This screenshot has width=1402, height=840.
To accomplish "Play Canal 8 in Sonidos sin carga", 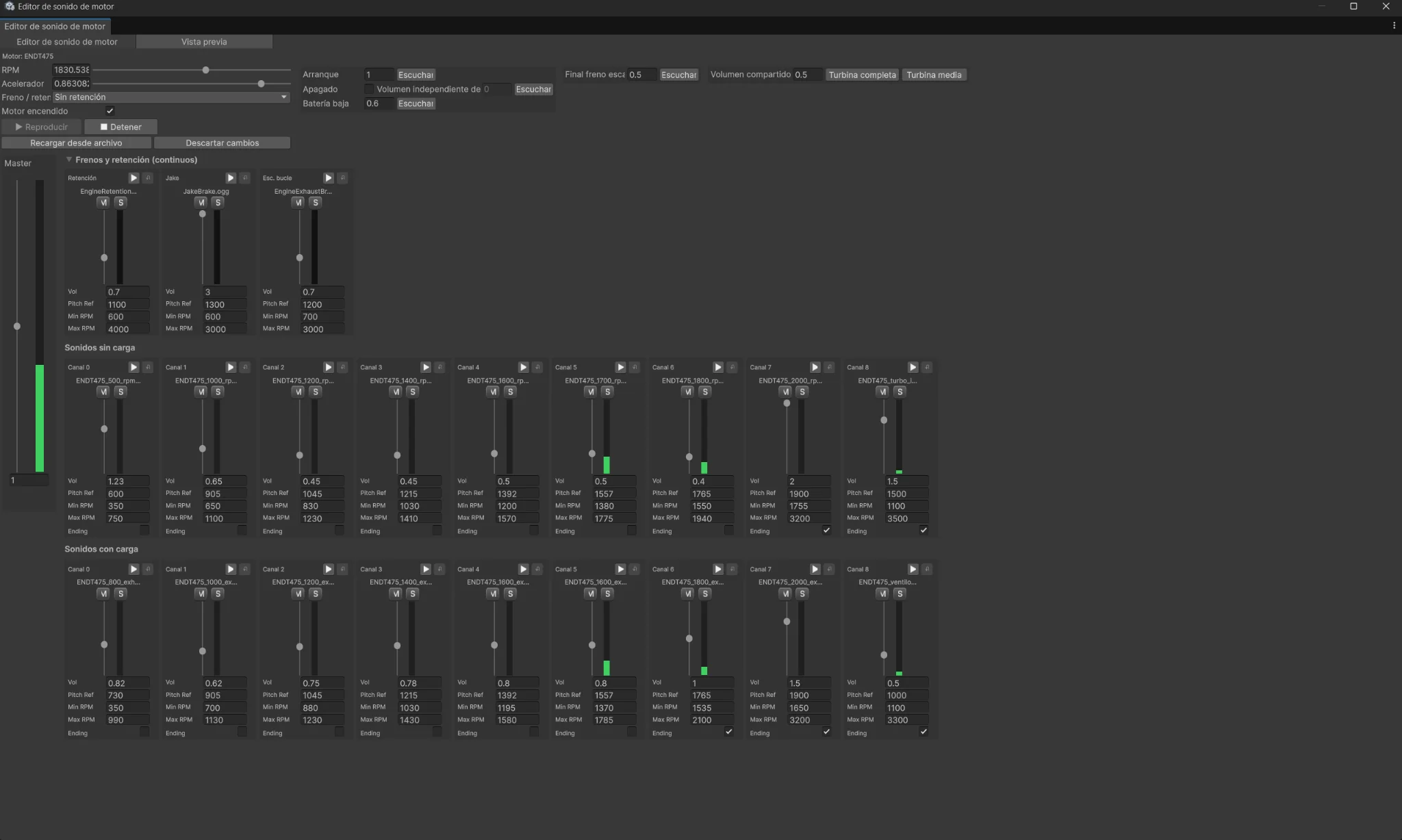I will click(x=913, y=368).
